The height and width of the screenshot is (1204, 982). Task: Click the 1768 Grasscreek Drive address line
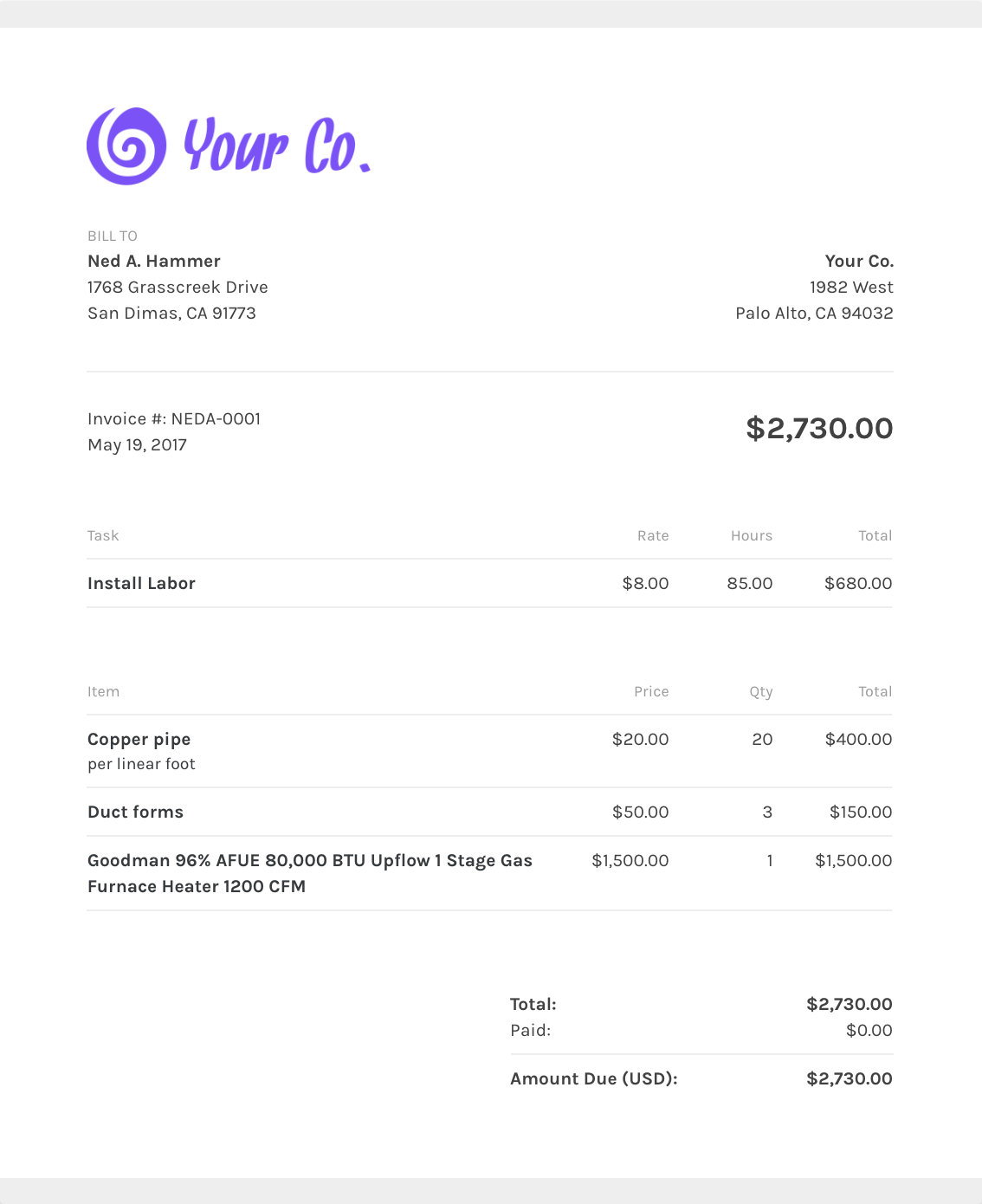(x=178, y=287)
